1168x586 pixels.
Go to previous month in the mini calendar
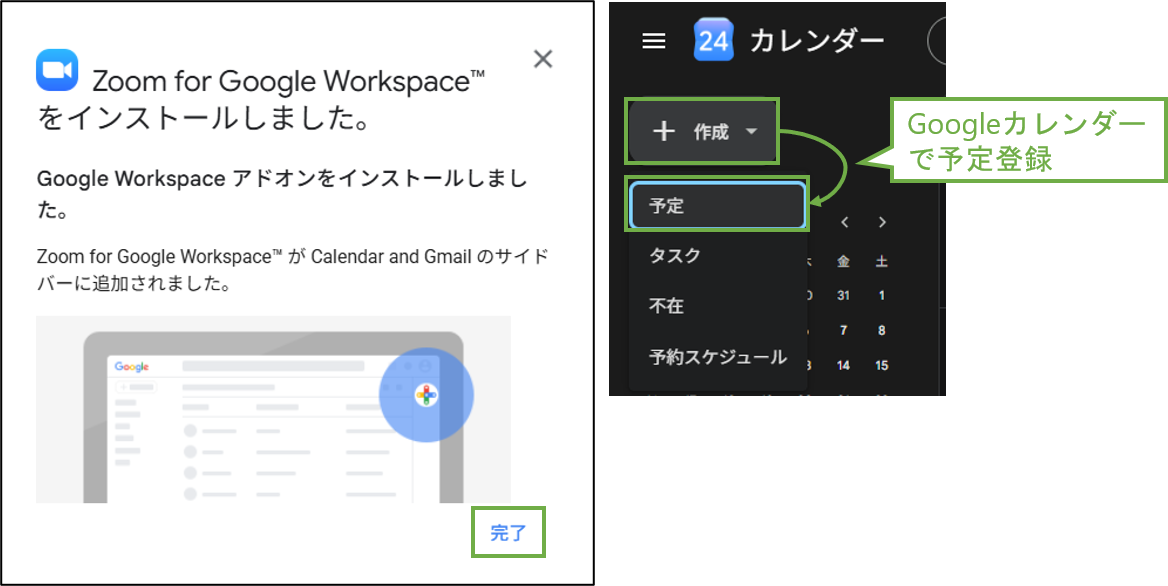845,222
